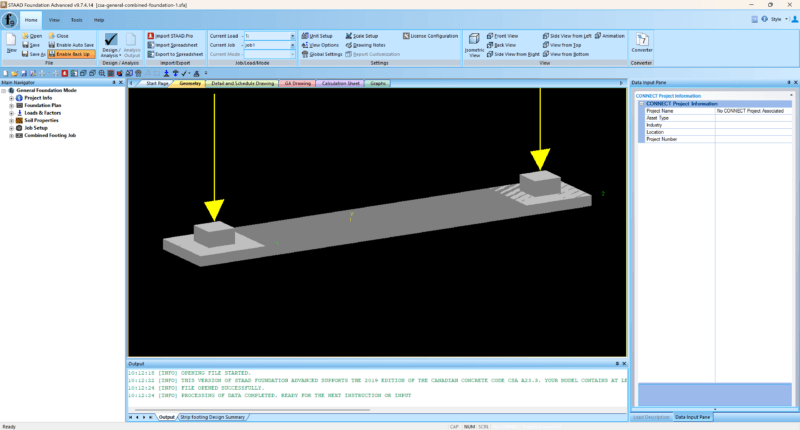Click the horizontal scrollbar in Output panel
Viewport: 800px width, 430px height.
(253, 410)
